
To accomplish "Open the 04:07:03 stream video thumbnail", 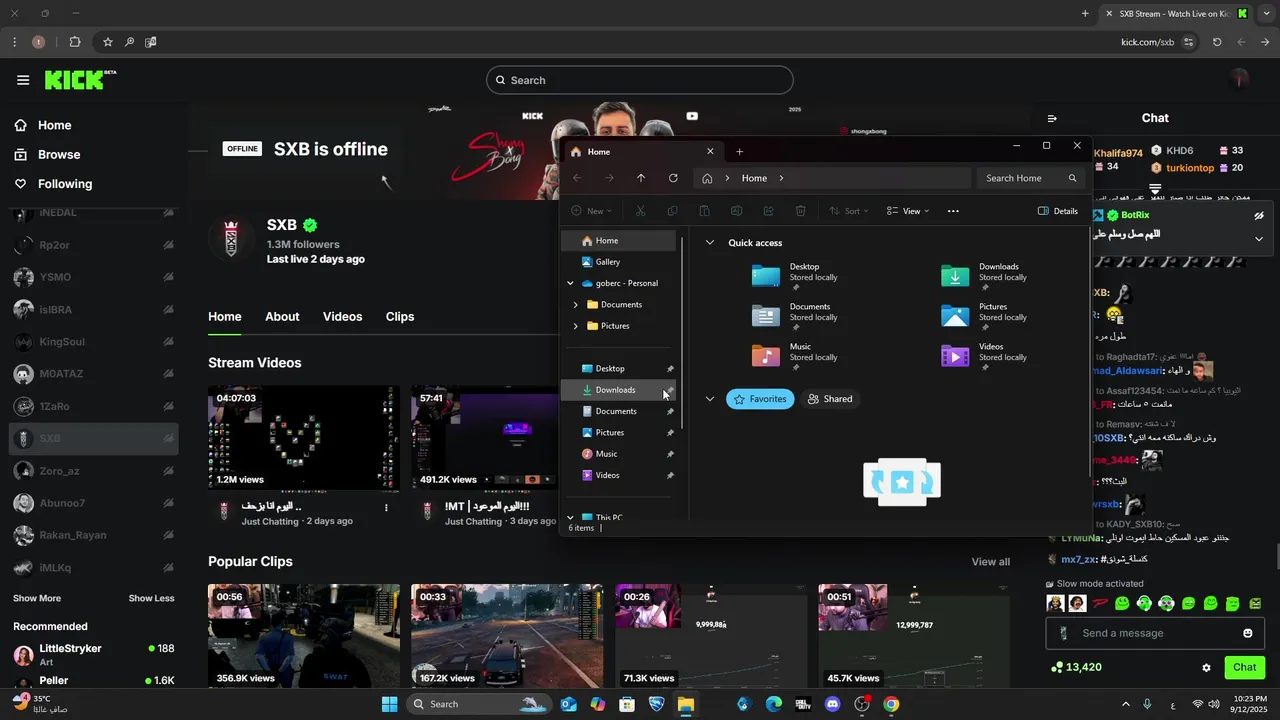I will coord(304,438).
